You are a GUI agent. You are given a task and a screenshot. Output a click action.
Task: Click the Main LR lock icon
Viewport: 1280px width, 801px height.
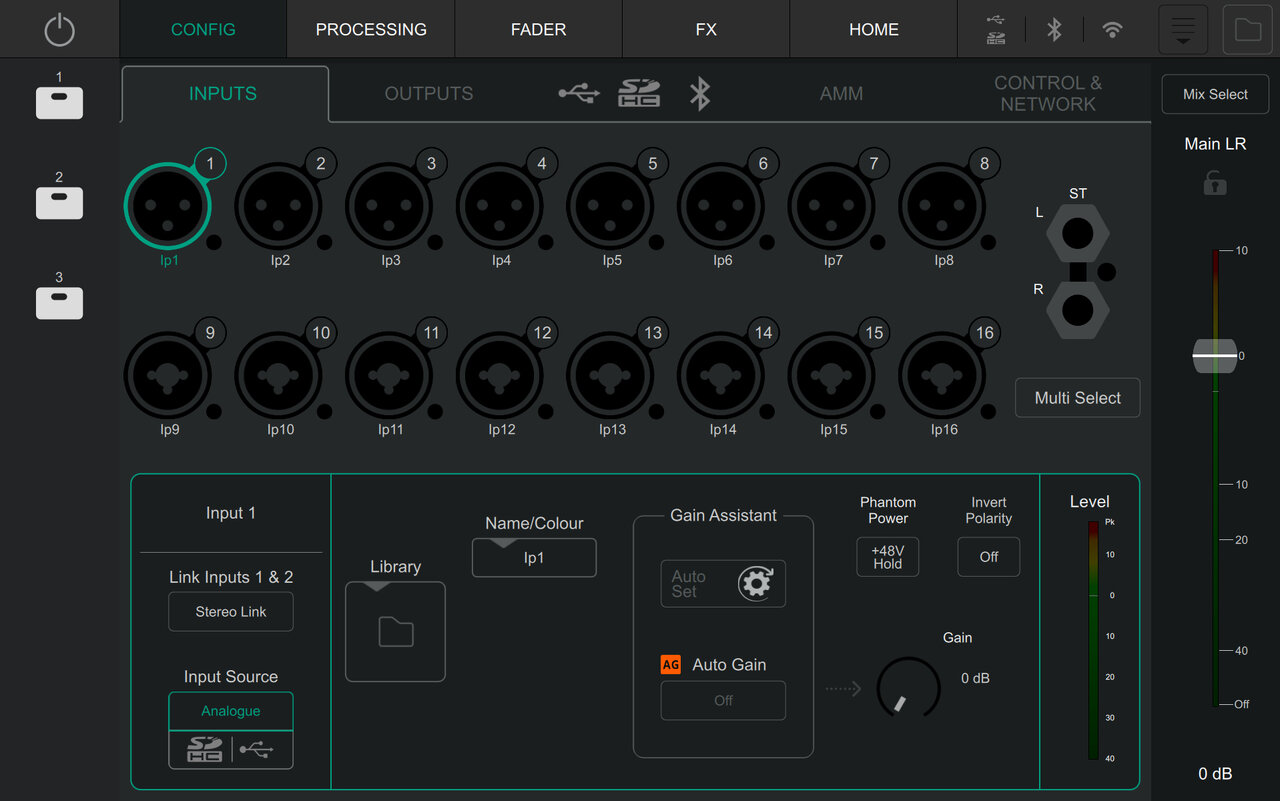coord(1215,182)
